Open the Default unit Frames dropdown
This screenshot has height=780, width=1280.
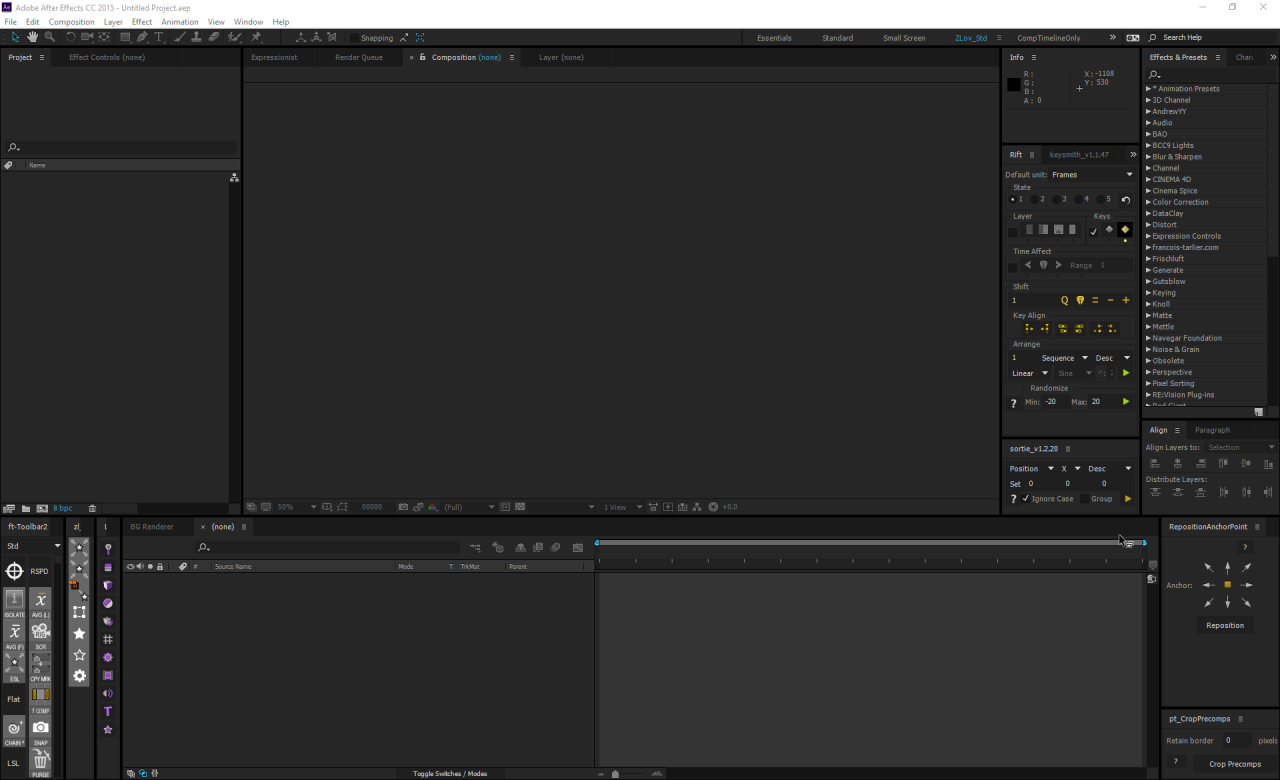click(x=1092, y=175)
